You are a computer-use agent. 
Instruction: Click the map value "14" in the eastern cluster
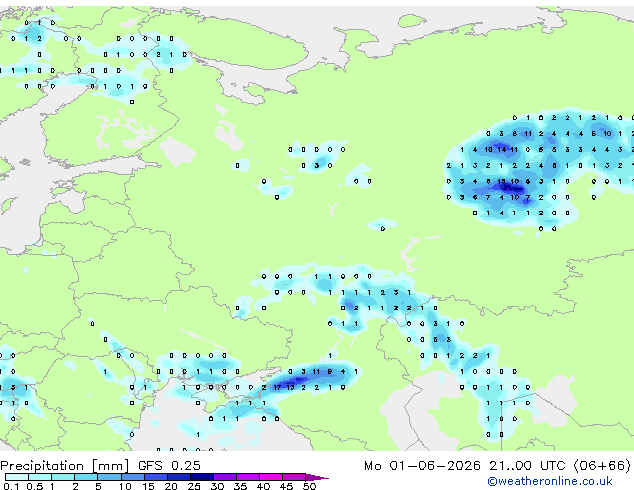tap(501, 150)
